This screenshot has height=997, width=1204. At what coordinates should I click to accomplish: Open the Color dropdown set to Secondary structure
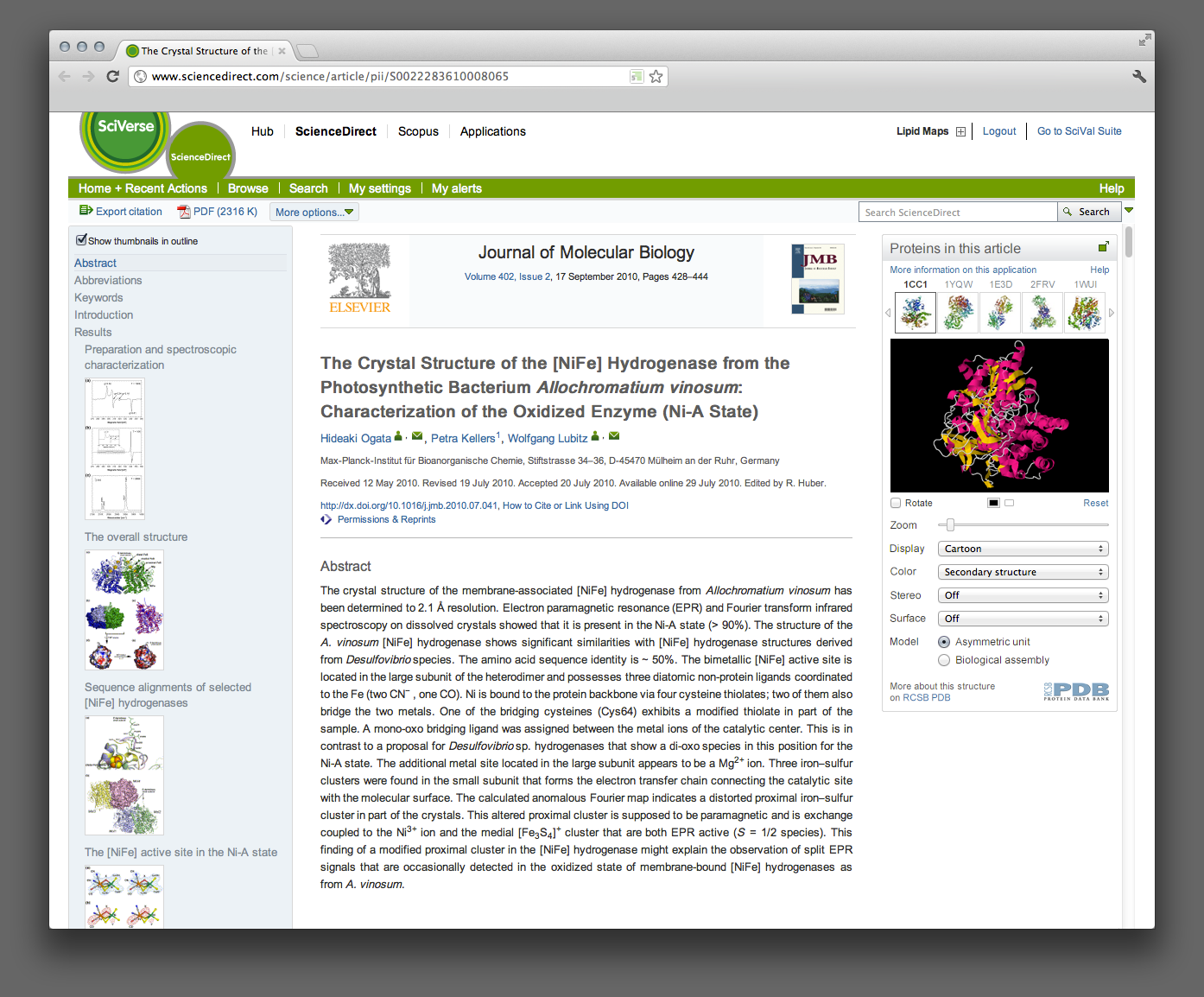tap(1023, 572)
